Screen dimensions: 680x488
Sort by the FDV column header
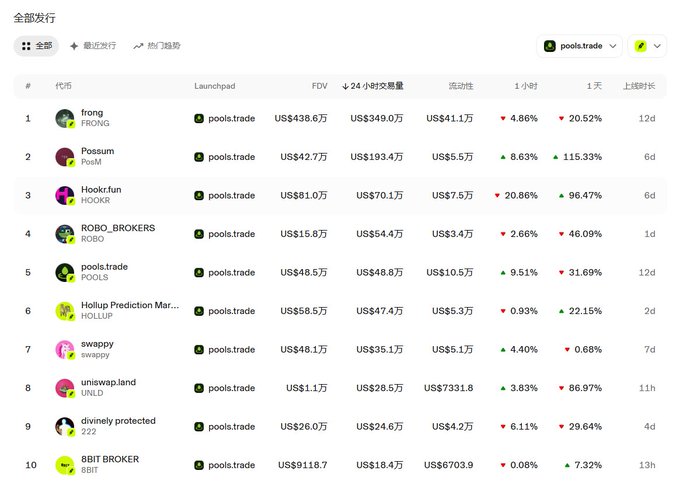[x=320, y=86]
